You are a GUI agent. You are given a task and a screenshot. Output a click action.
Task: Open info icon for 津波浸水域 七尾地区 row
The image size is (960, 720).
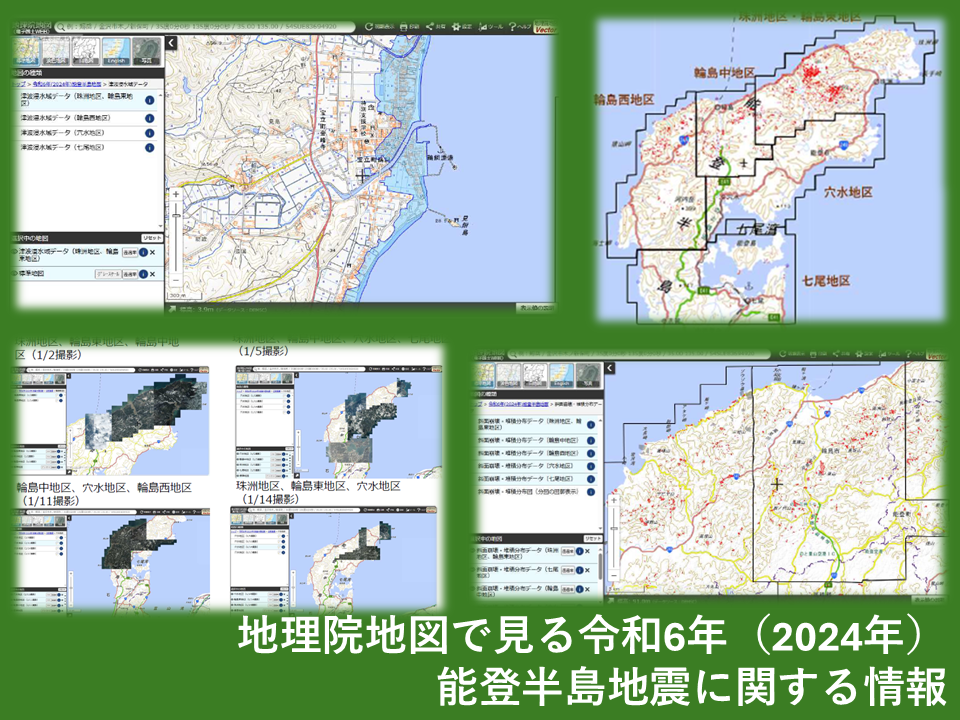pyautogui.click(x=149, y=148)
